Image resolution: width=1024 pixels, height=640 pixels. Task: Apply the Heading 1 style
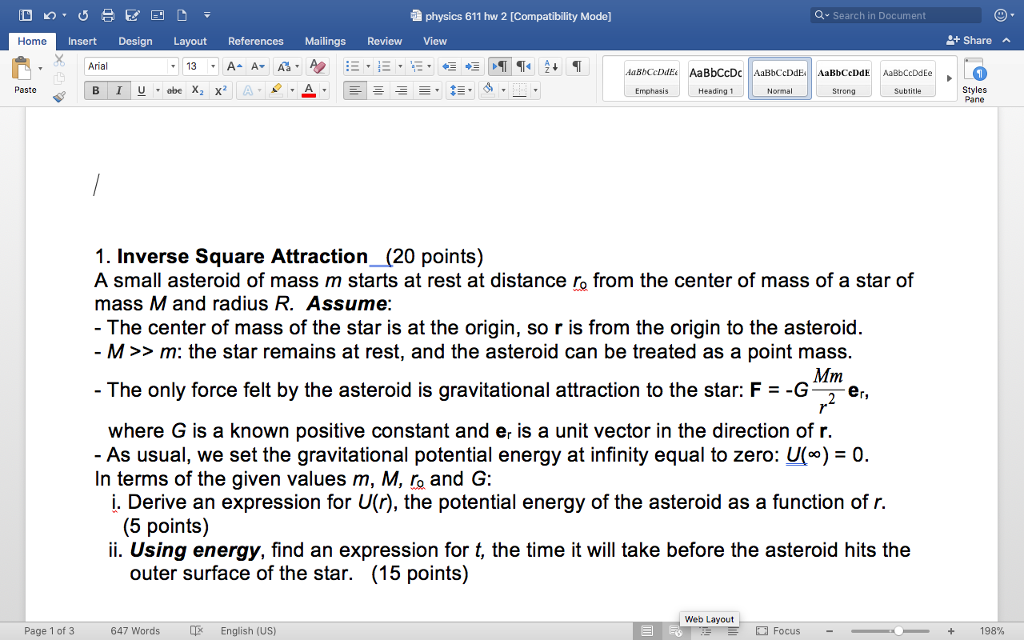pos(716,78)
